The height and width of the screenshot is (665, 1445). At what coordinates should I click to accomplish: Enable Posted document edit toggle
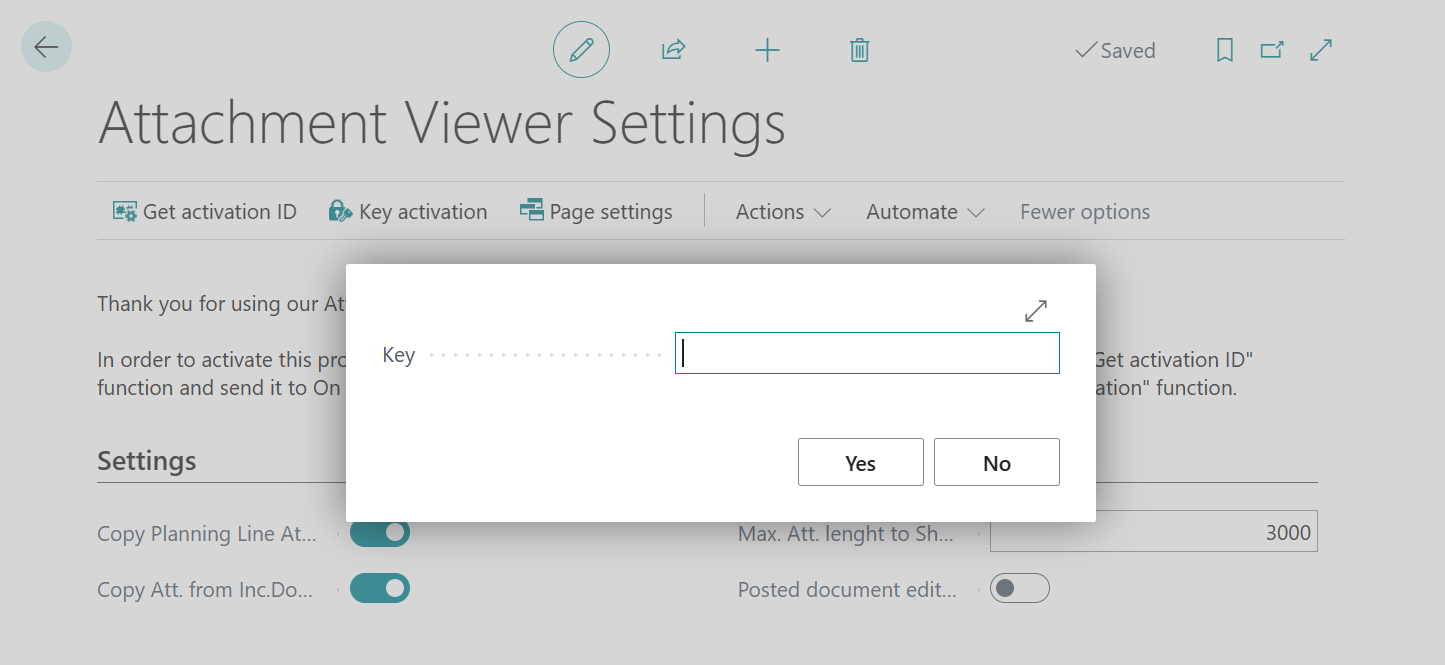(1019, 589)
